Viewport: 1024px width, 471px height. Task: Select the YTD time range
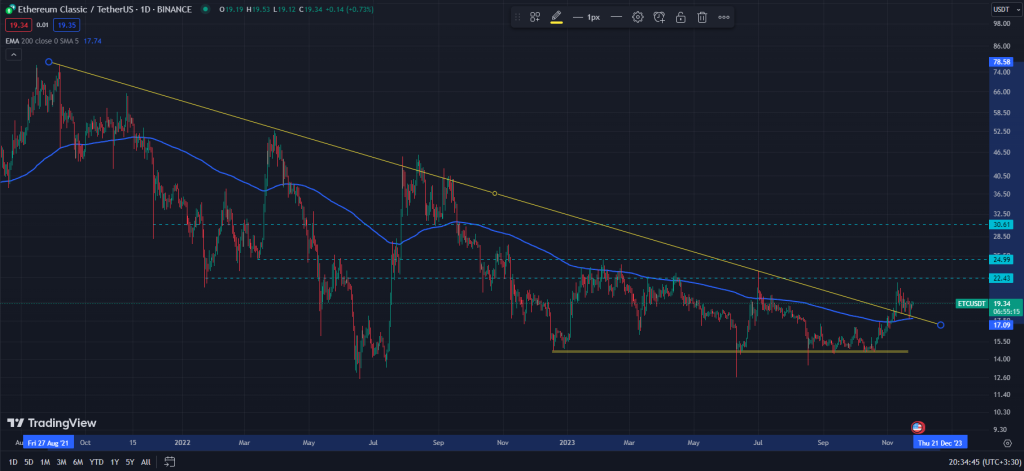pos(96,462)
